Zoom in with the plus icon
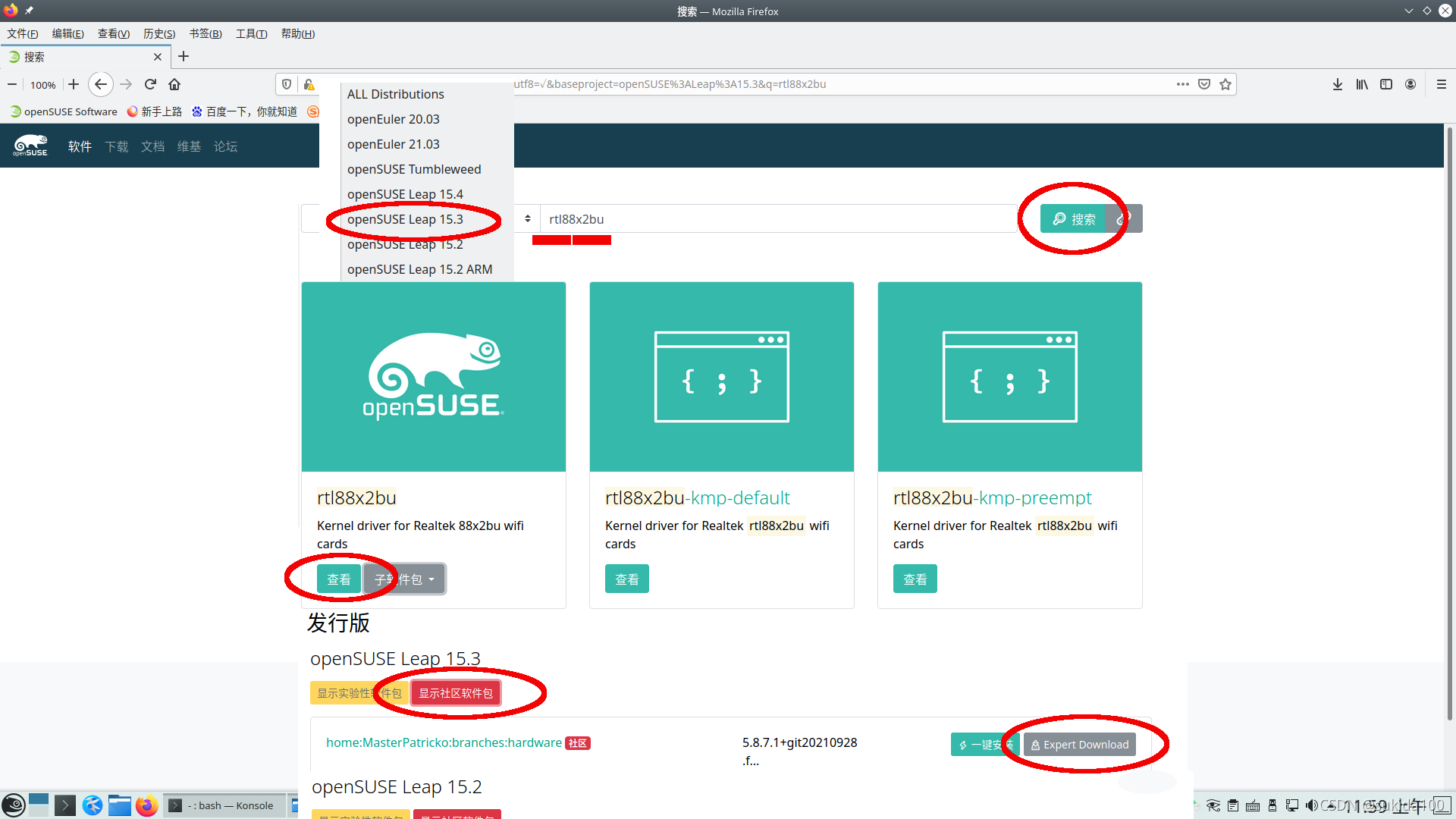1456x819 pixels. tap(74, 84)
